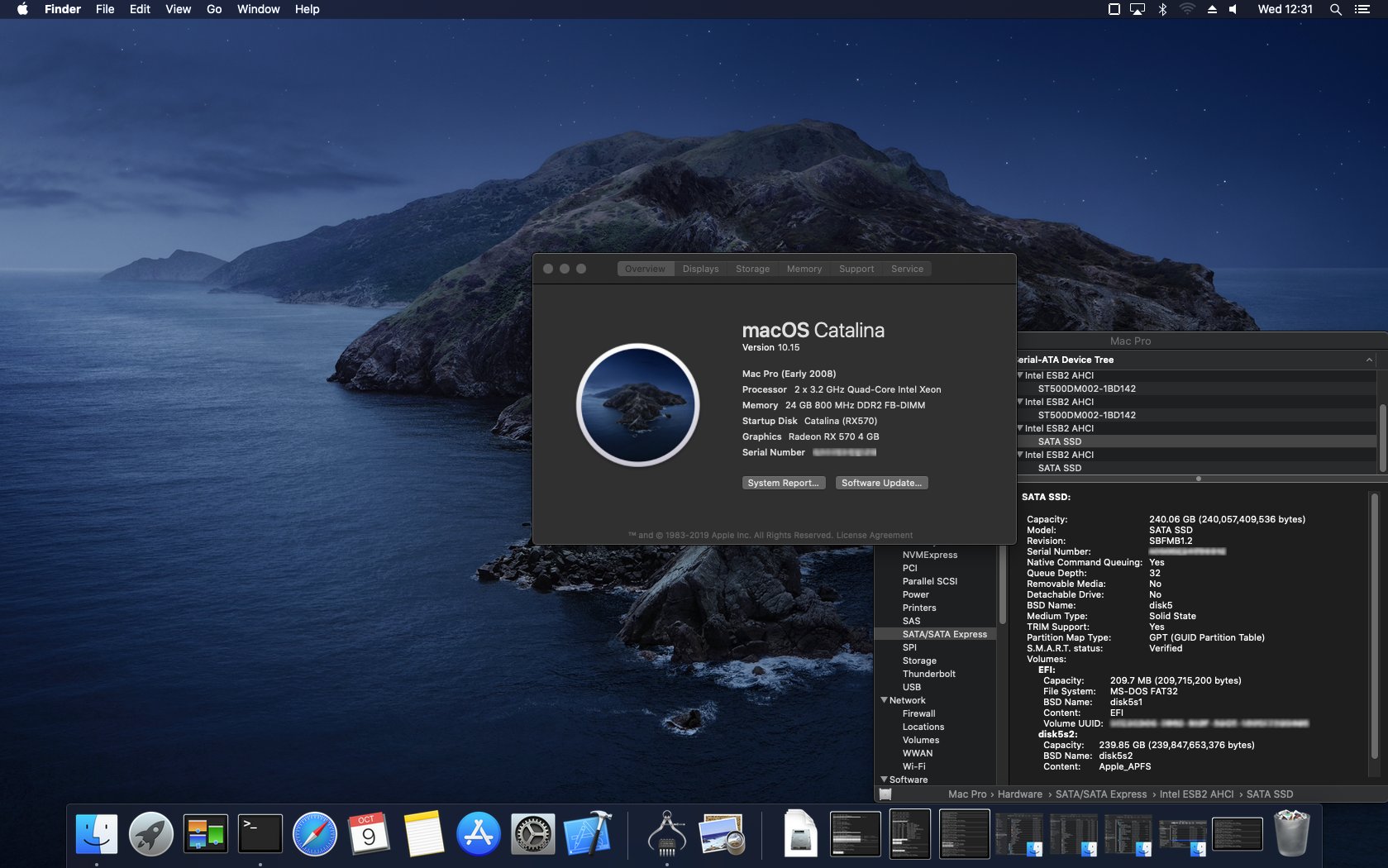The width and height of the screenshot is (1388, 868).
Task: Collapse the Software section in the sidebar
Action: pos(884,780)
